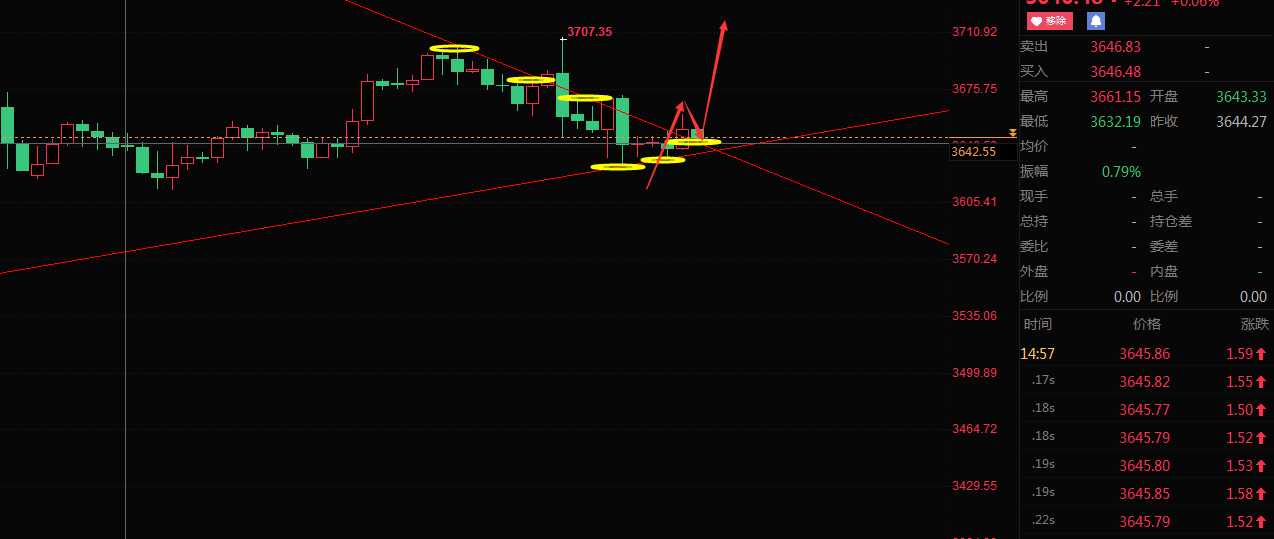Click the 买入 buy price 3646.48
Screen dimensions: 1274x539
1115,72
